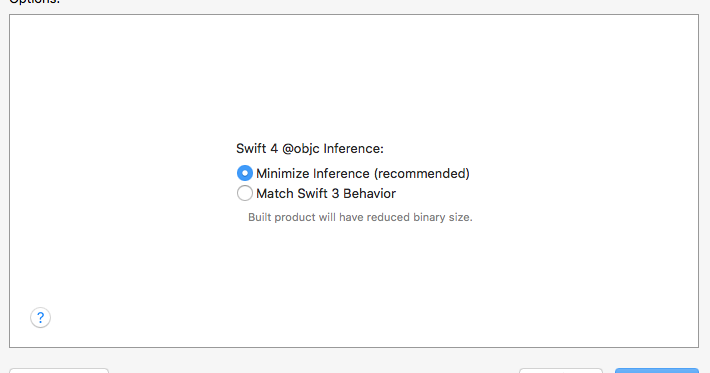
Task: Choose the Match Swift 3 Behavior radio button
Action: pyautogui.click(x=245, y=193)
